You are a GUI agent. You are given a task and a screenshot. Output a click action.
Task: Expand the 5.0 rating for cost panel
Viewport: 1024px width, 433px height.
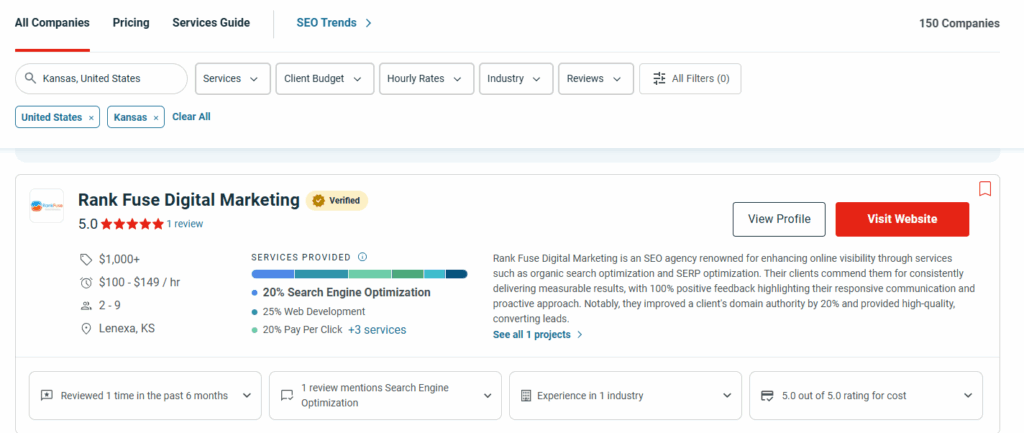(x=866, y=395)
